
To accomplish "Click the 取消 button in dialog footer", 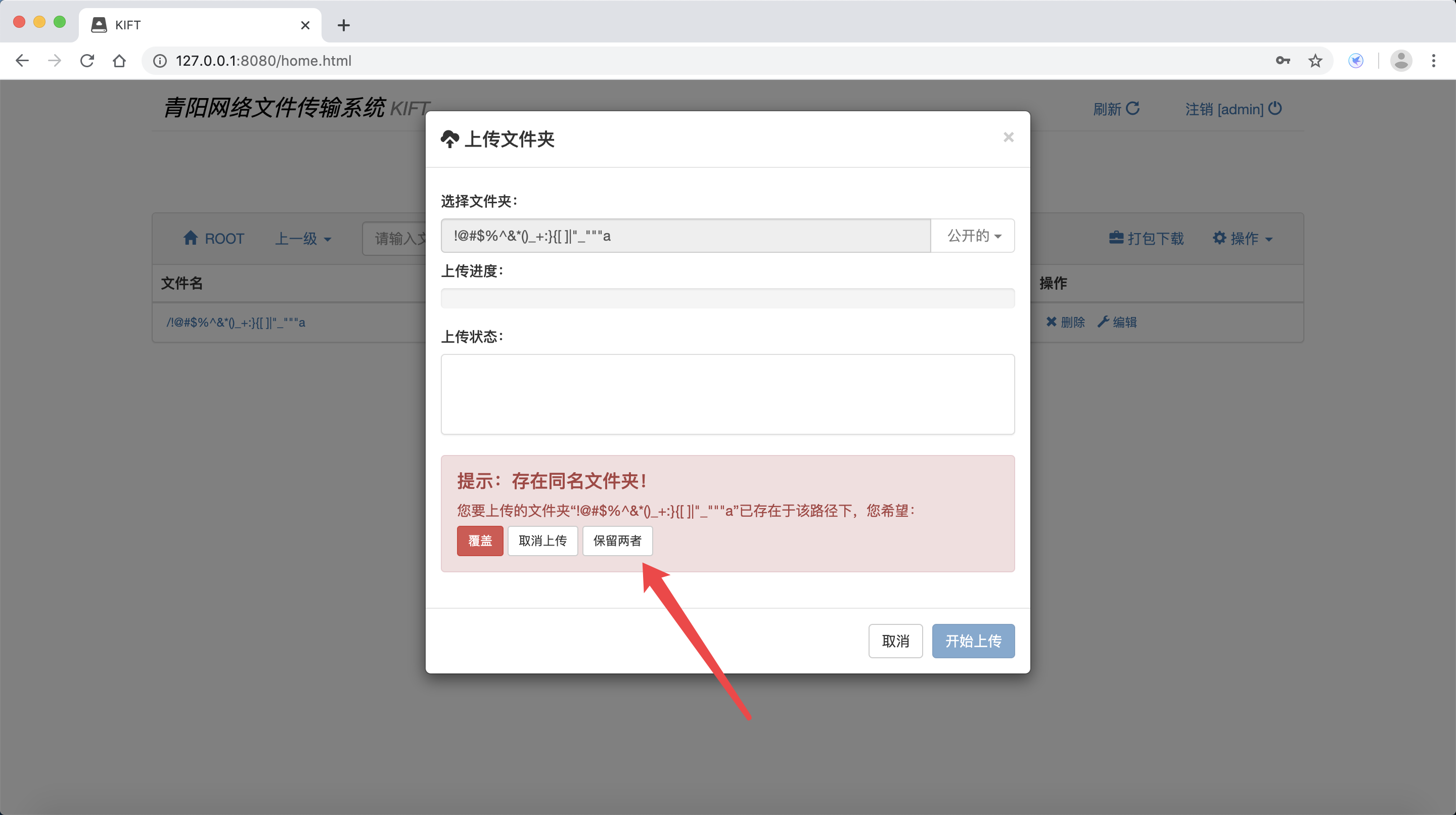I will 895,641.
